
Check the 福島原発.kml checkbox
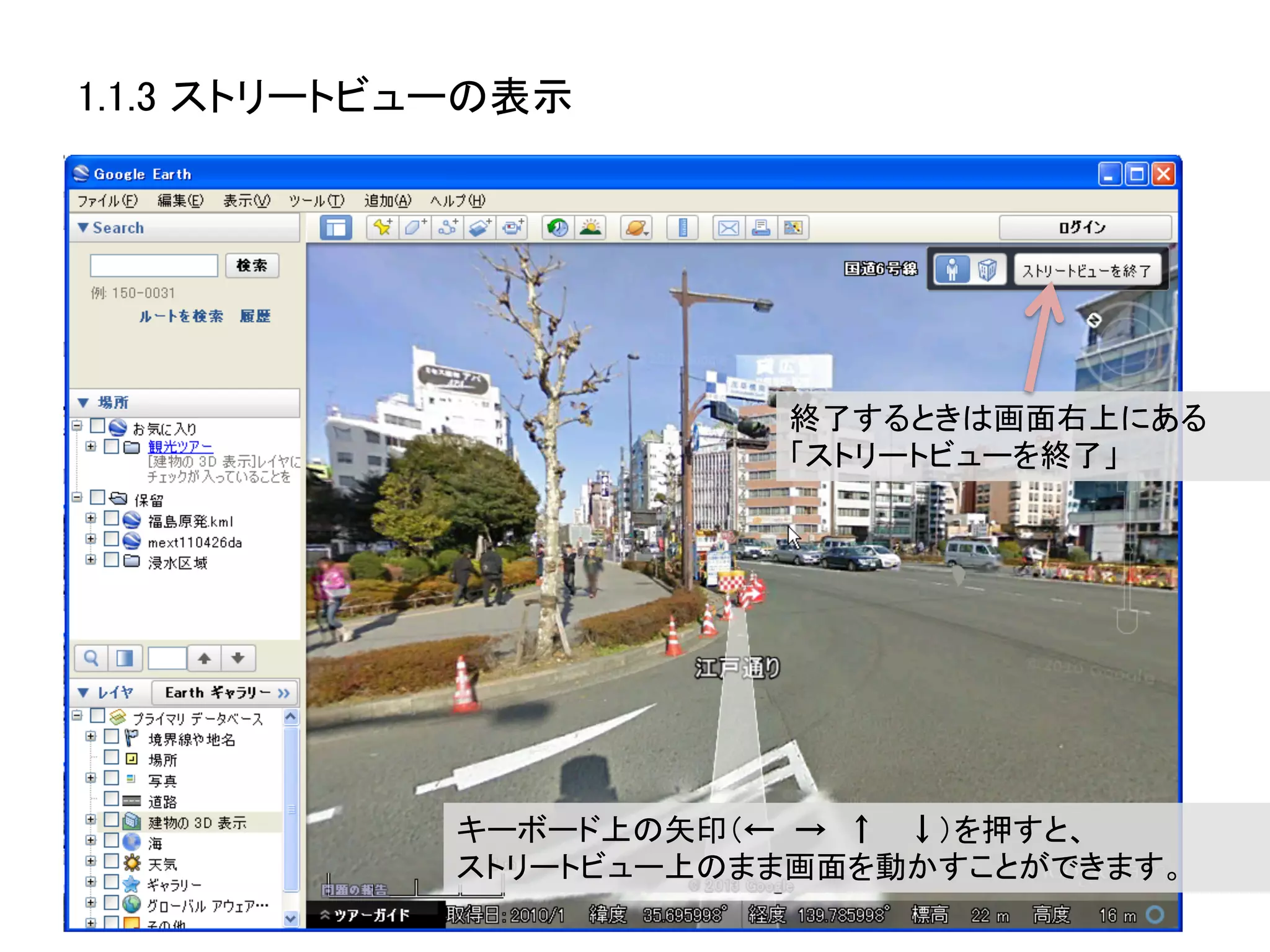[x=112, y=518]
